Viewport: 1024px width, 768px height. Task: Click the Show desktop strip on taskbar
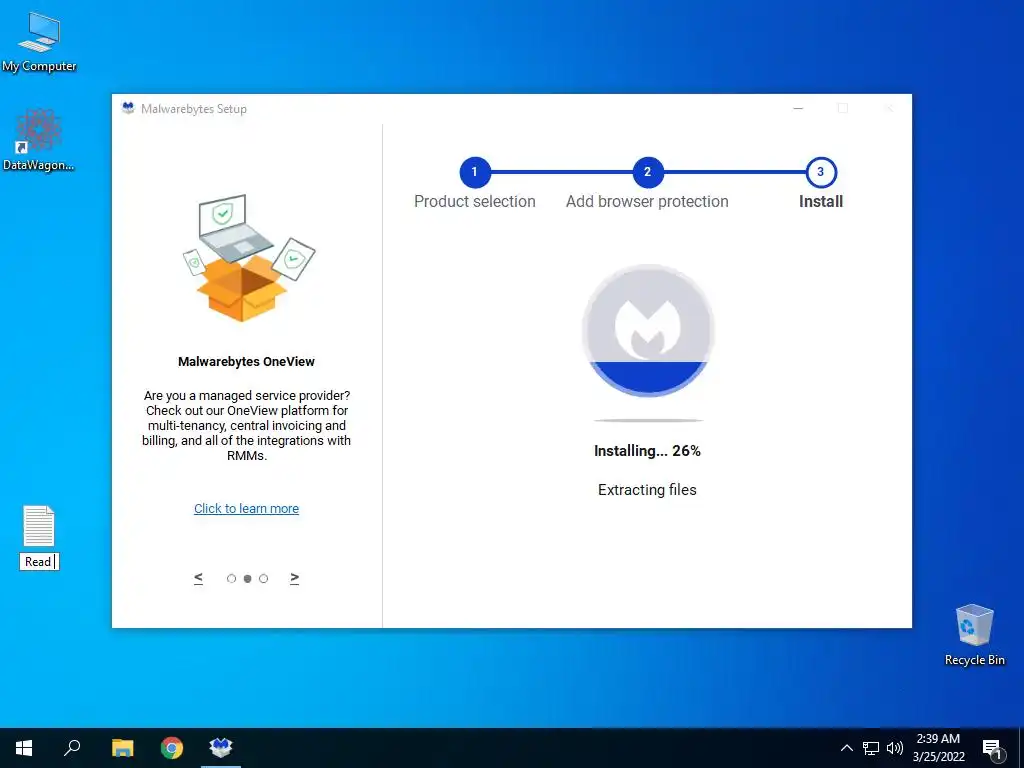(1021, 748)
